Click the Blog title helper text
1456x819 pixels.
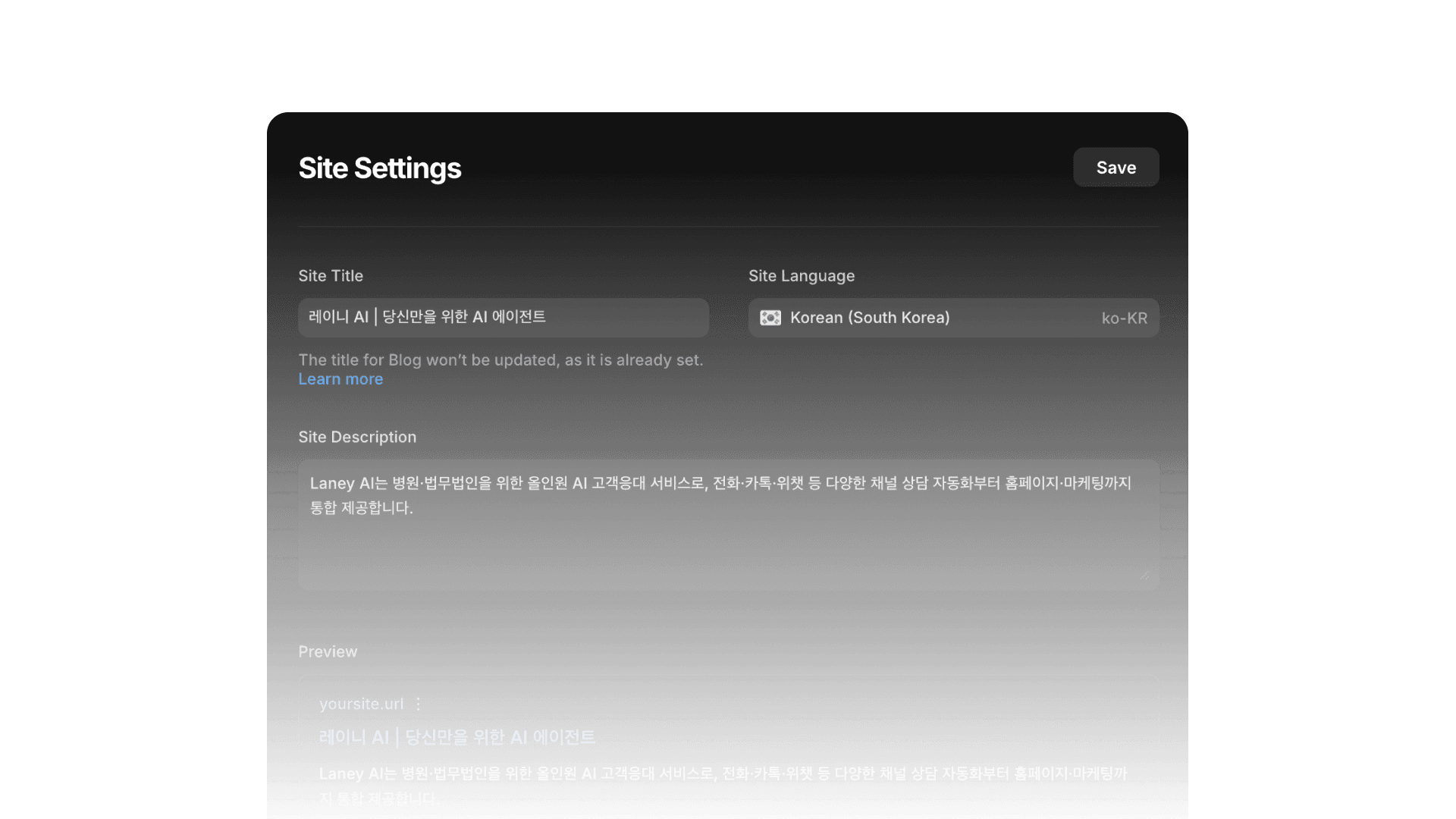tap(500, 360)
